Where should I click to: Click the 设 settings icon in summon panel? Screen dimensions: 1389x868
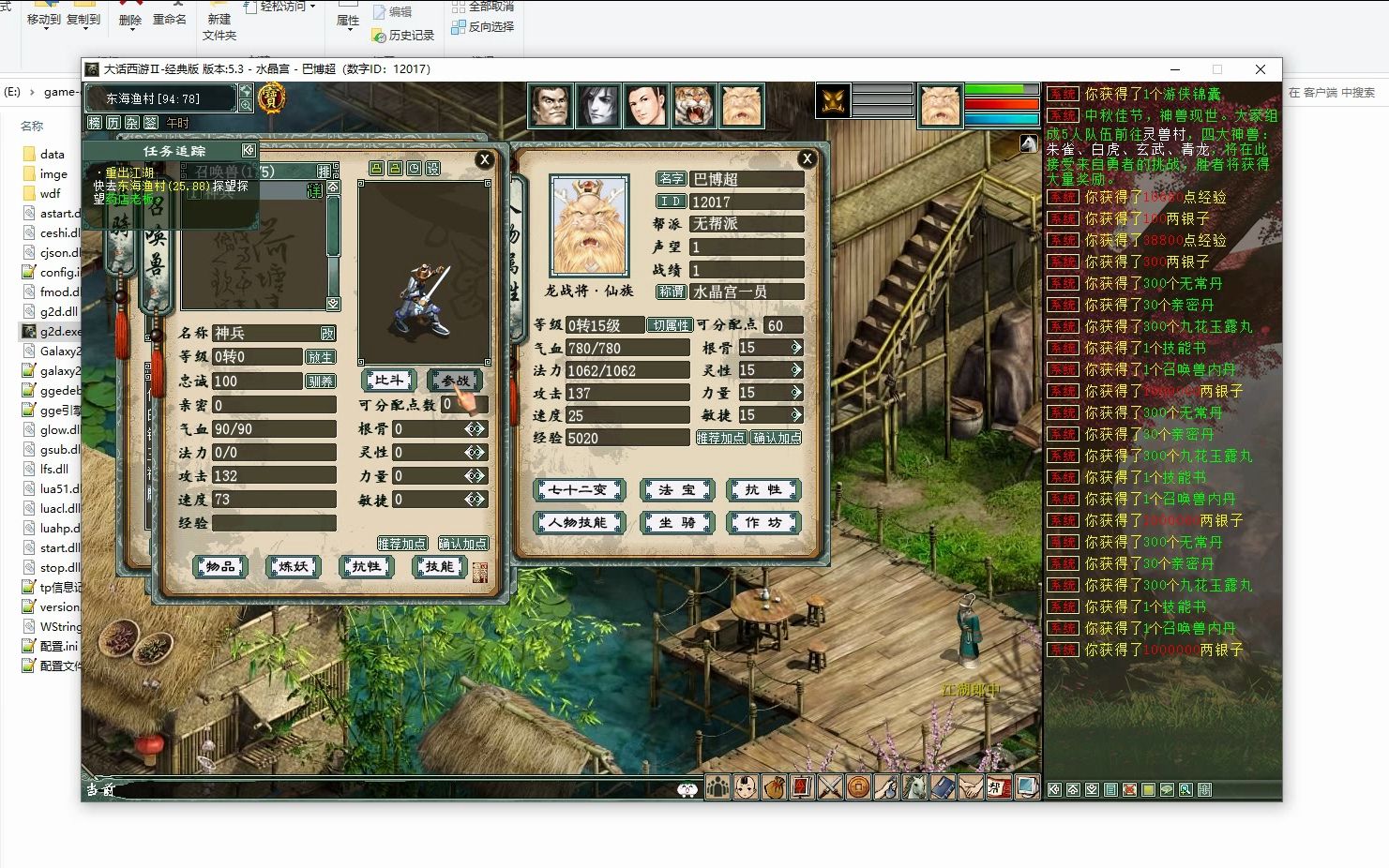pos(432,169)
